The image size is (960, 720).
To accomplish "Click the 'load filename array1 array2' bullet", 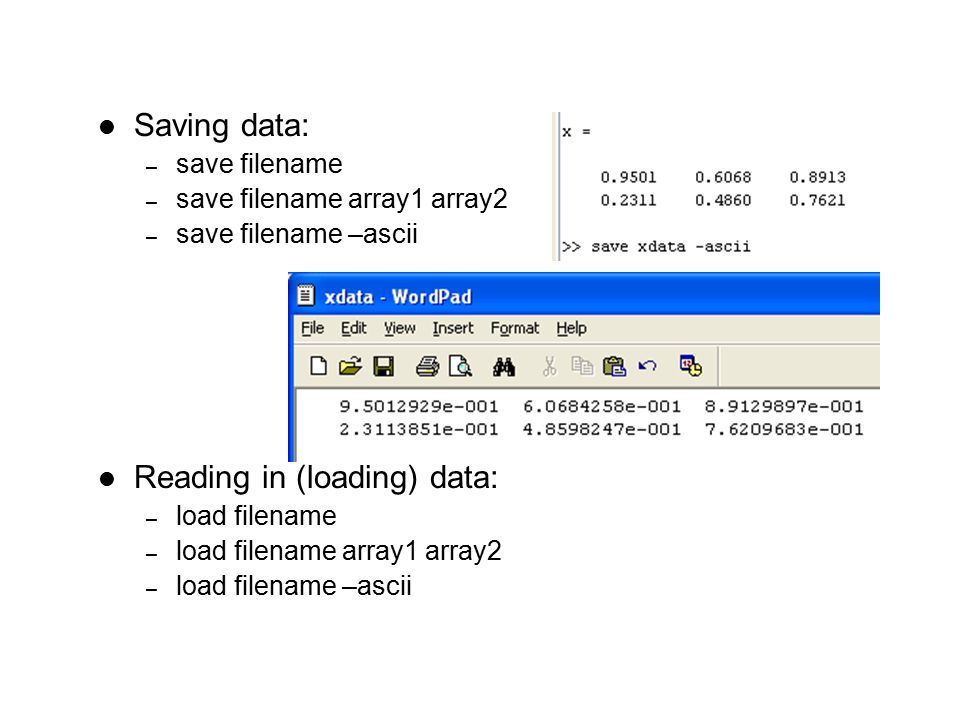I will pos(339,552).
